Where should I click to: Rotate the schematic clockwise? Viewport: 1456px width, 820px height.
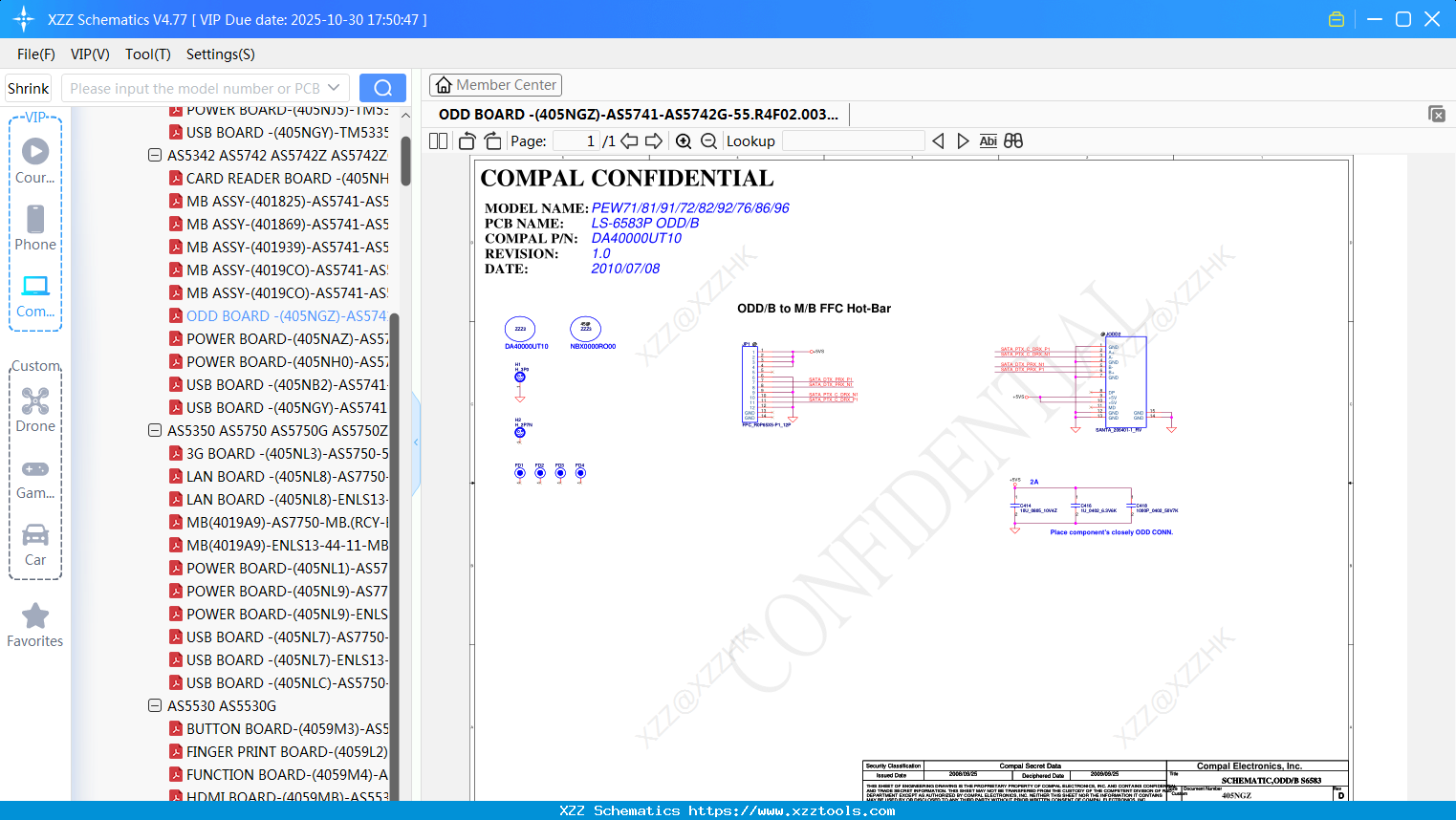(492, 141)
